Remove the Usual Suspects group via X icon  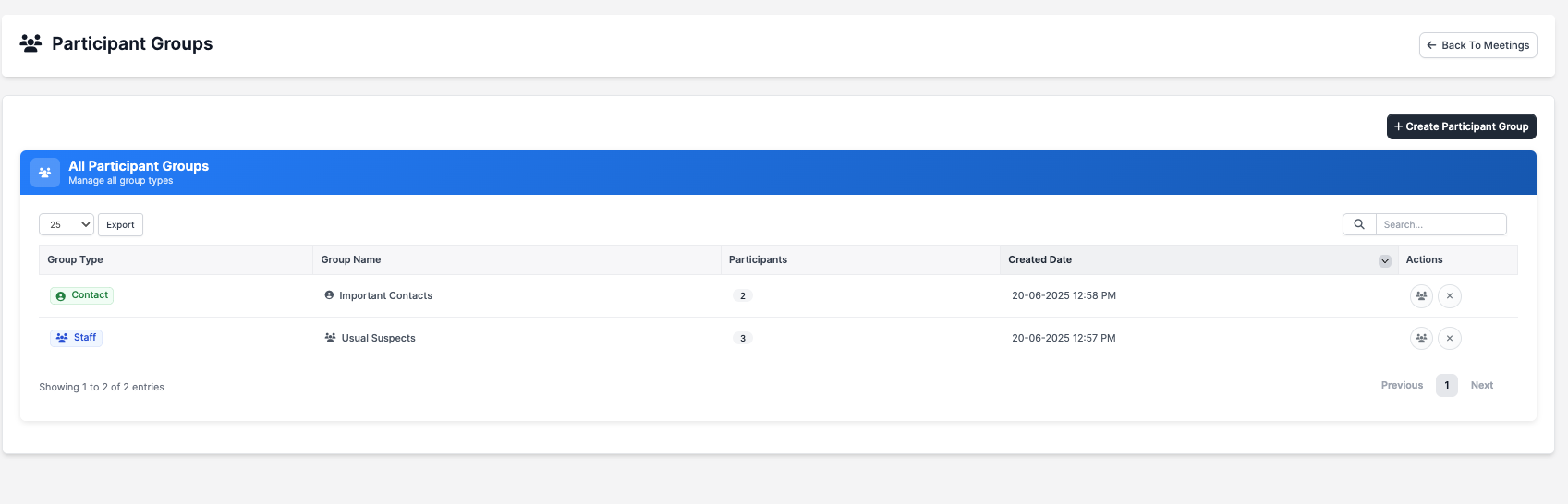pos(1450,339)
